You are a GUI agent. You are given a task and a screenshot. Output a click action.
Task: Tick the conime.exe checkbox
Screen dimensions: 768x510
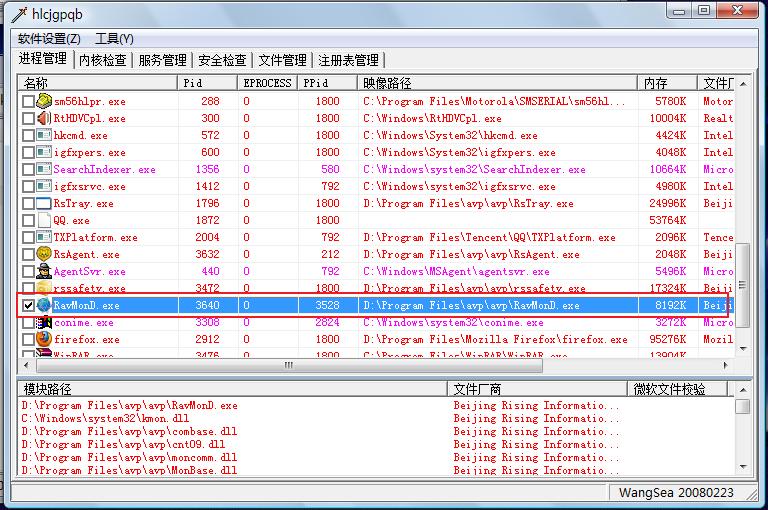(28, 322)
